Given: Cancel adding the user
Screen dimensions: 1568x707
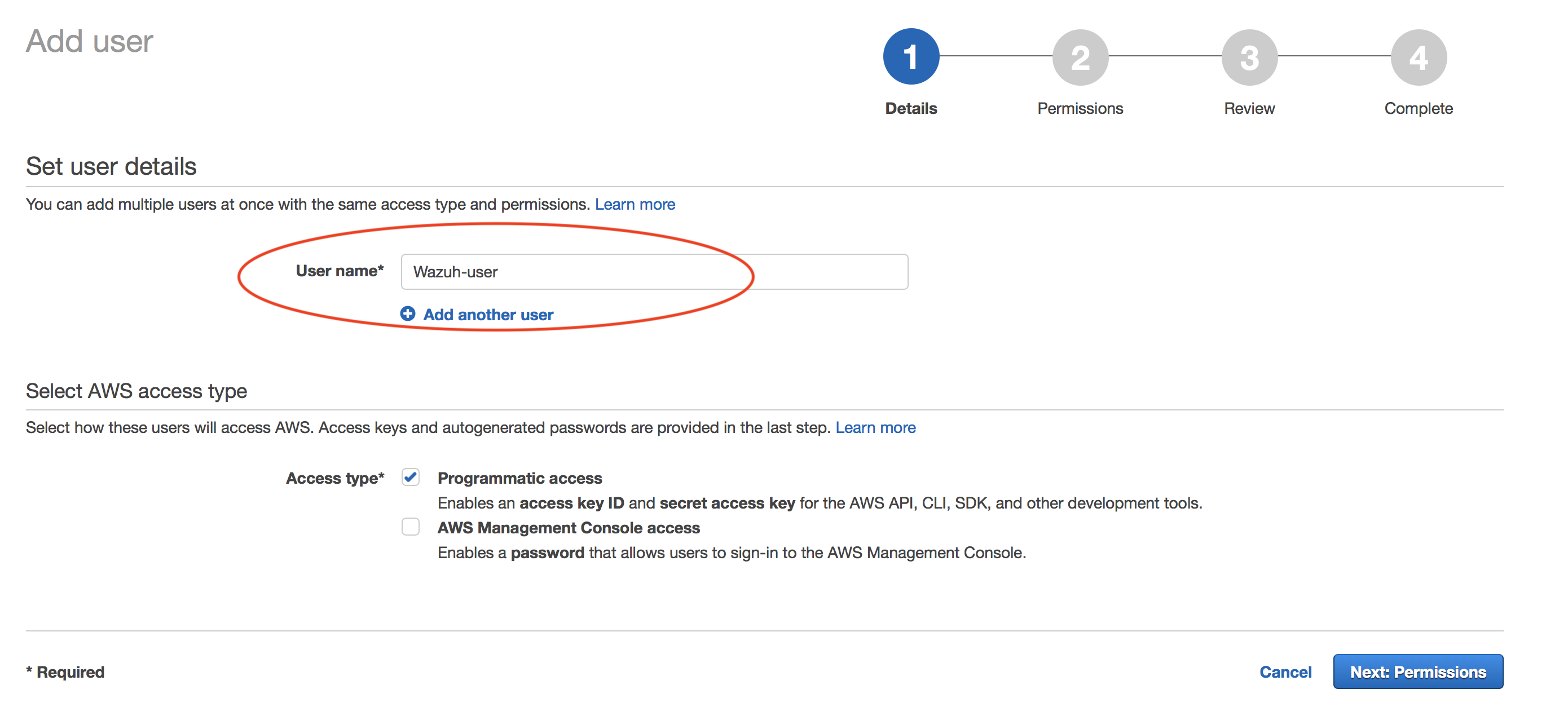Looking at the screenshot, I should pyautogui.click(x=1285, y=671).
